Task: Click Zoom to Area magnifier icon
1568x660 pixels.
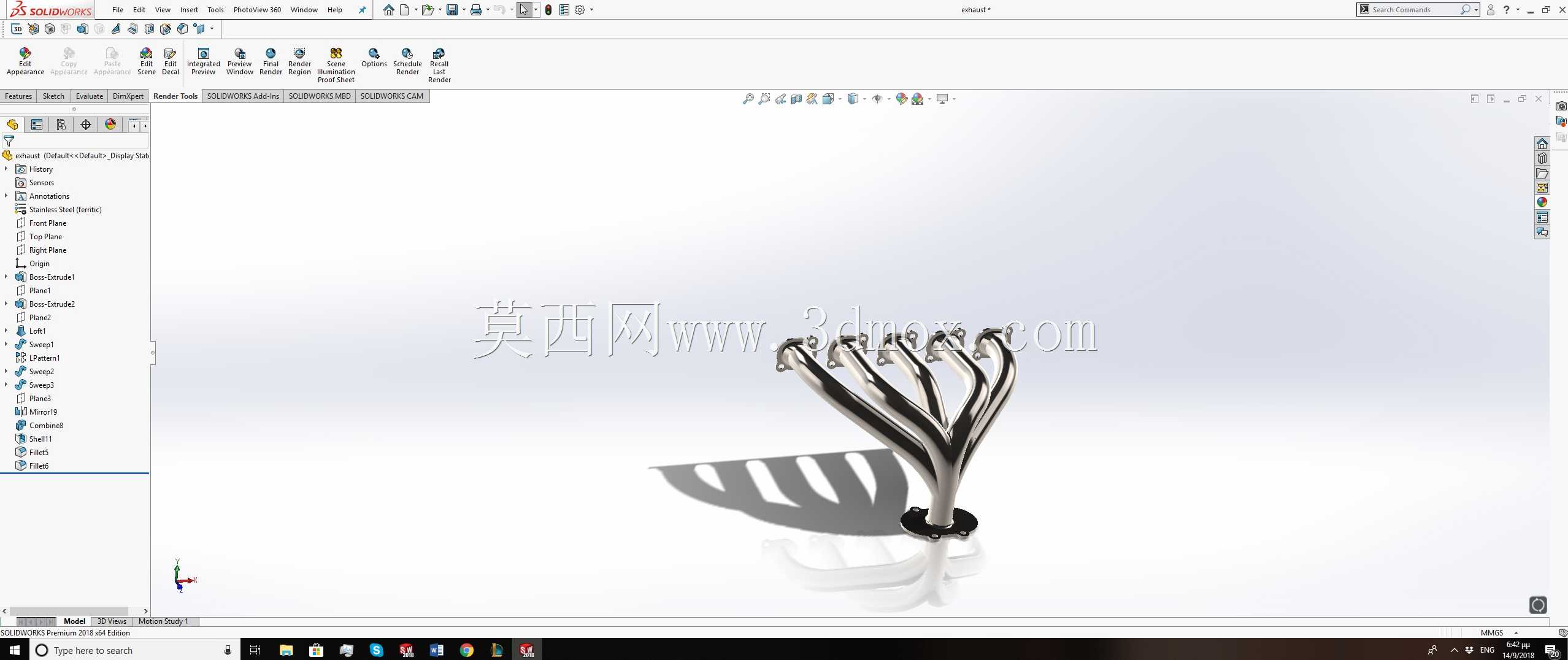Action: [764, 99]
